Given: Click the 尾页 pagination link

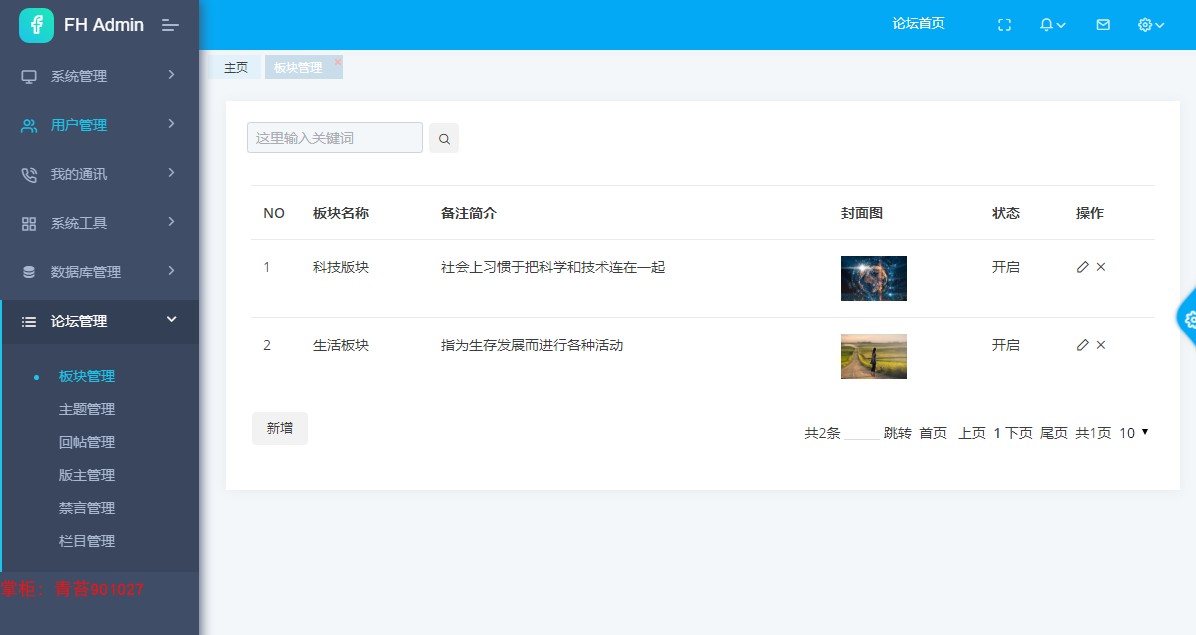Looking at the screenshot, I should tap(1054, 433).
